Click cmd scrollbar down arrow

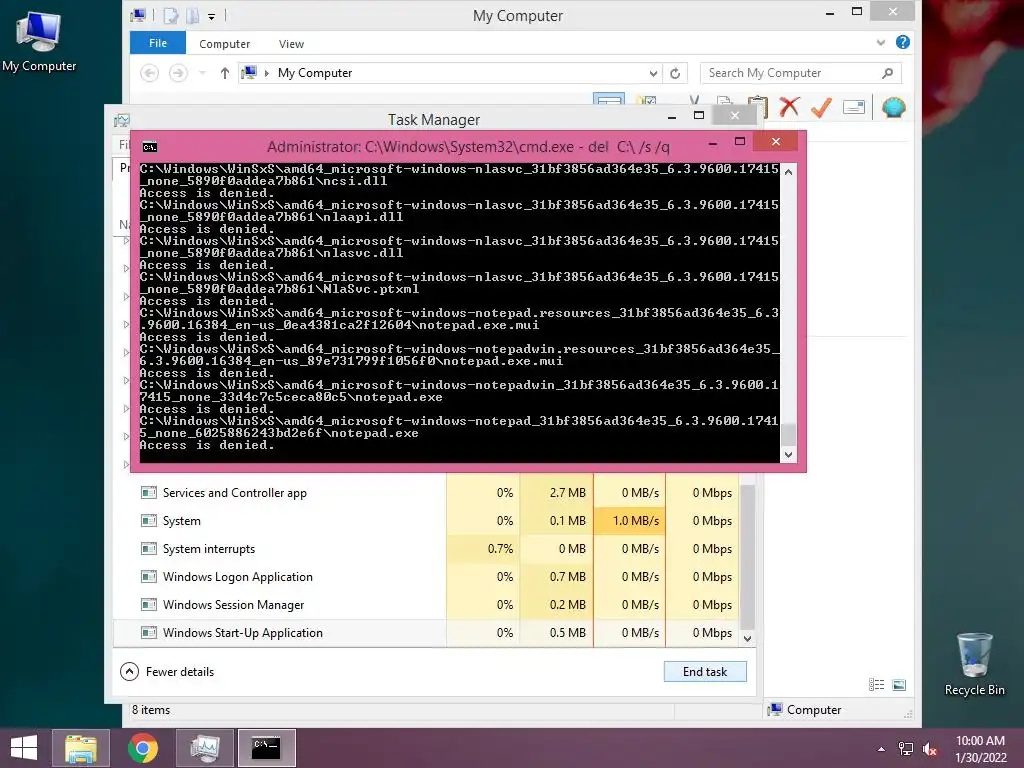[x=788, y=455]
